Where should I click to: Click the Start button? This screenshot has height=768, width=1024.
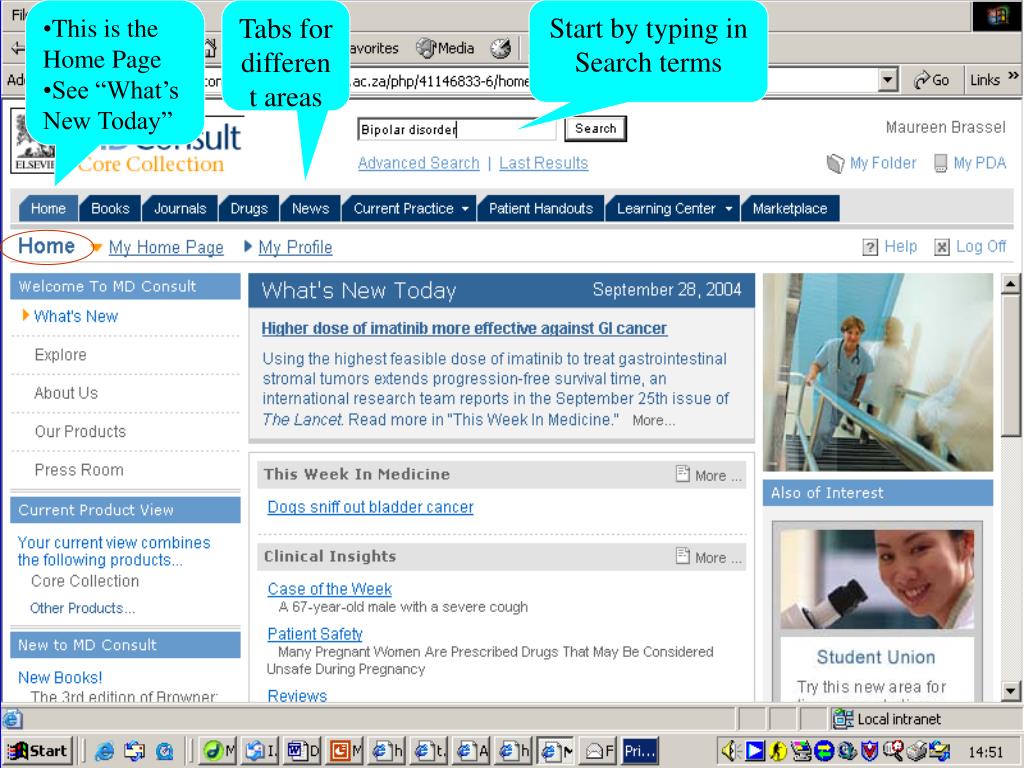(x=38, y=751)
